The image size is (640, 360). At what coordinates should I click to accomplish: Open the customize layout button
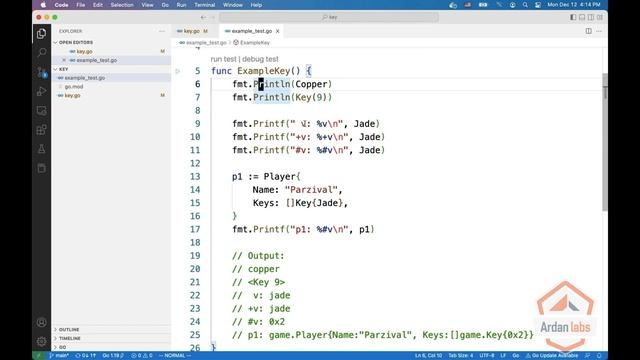coord(600,17)
